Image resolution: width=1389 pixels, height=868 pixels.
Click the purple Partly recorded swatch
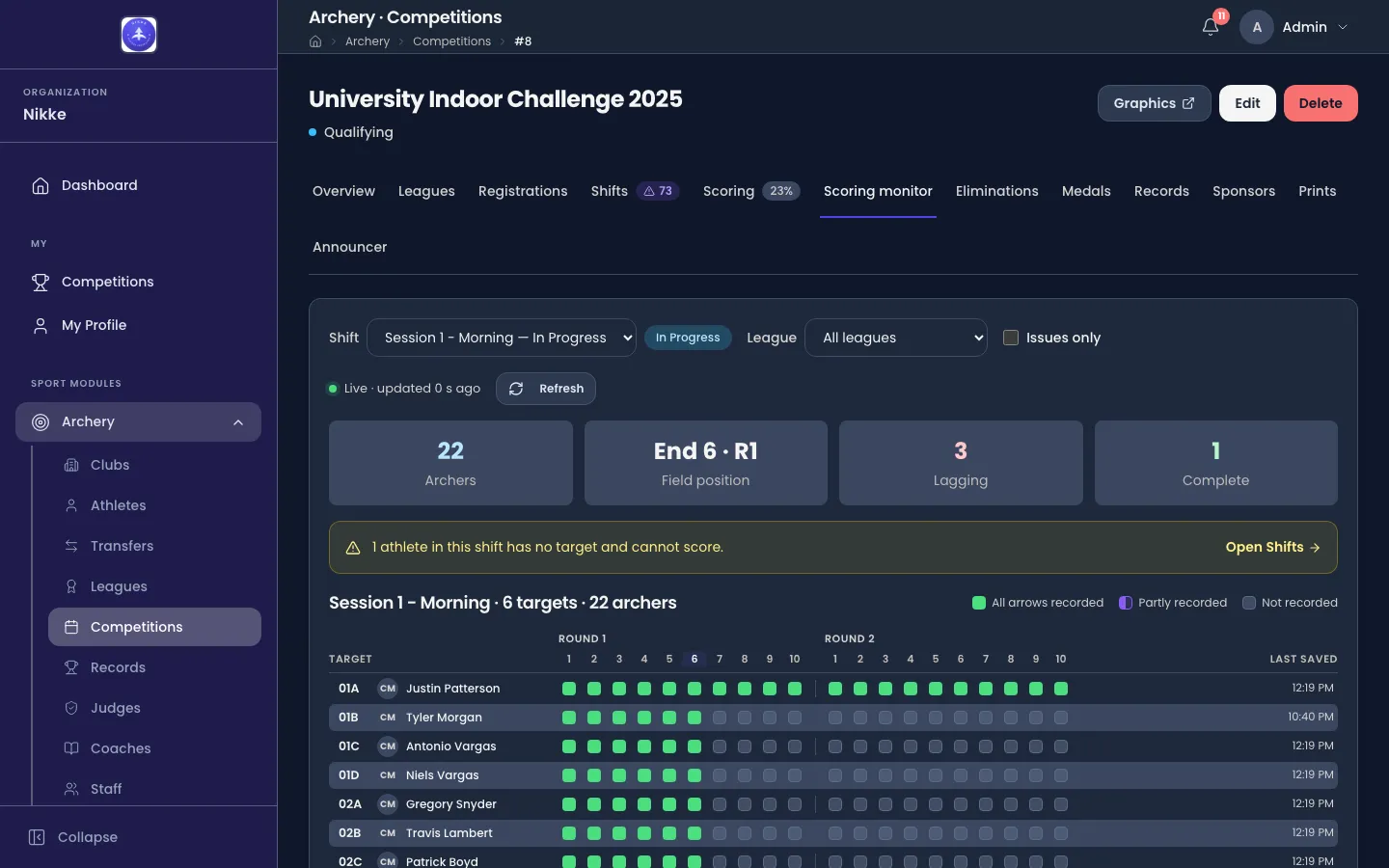[x=1126, y=603]
